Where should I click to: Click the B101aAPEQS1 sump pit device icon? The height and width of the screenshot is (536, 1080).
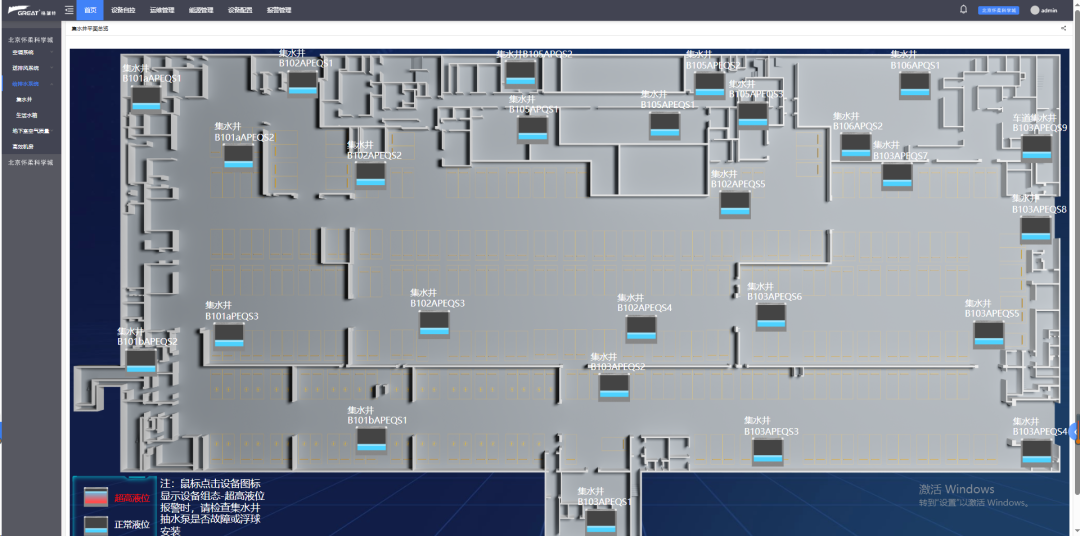(x=146, y=98)
